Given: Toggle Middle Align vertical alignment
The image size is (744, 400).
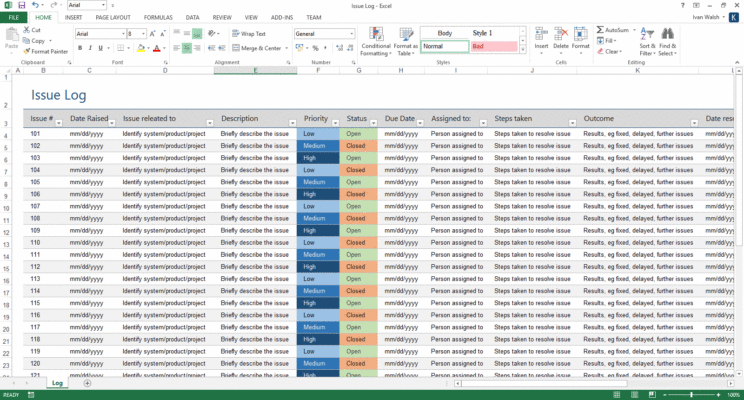Looking at the screenshot, I should point(187,33).
